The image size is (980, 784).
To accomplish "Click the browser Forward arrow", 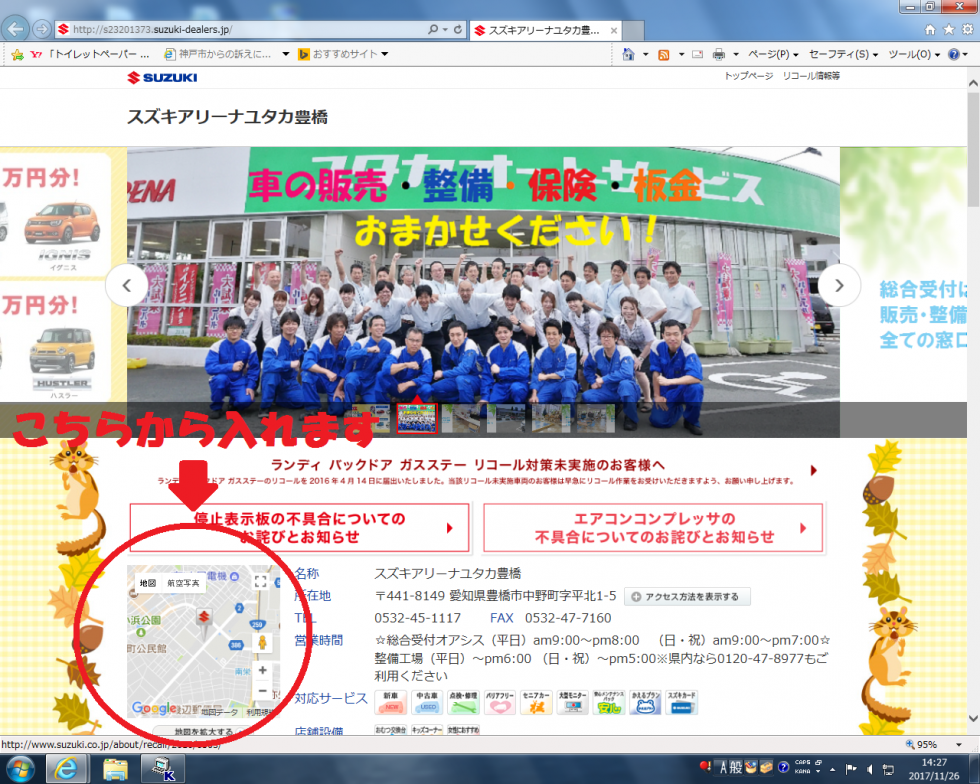I will click(x=41, y=29).
